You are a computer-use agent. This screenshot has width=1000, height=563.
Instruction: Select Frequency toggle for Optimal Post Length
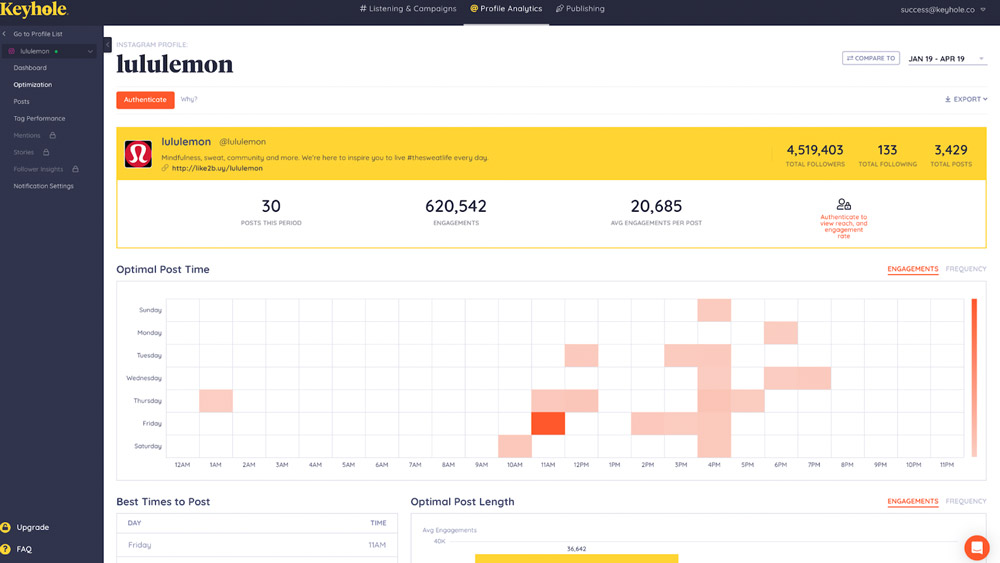coord(966,501)
